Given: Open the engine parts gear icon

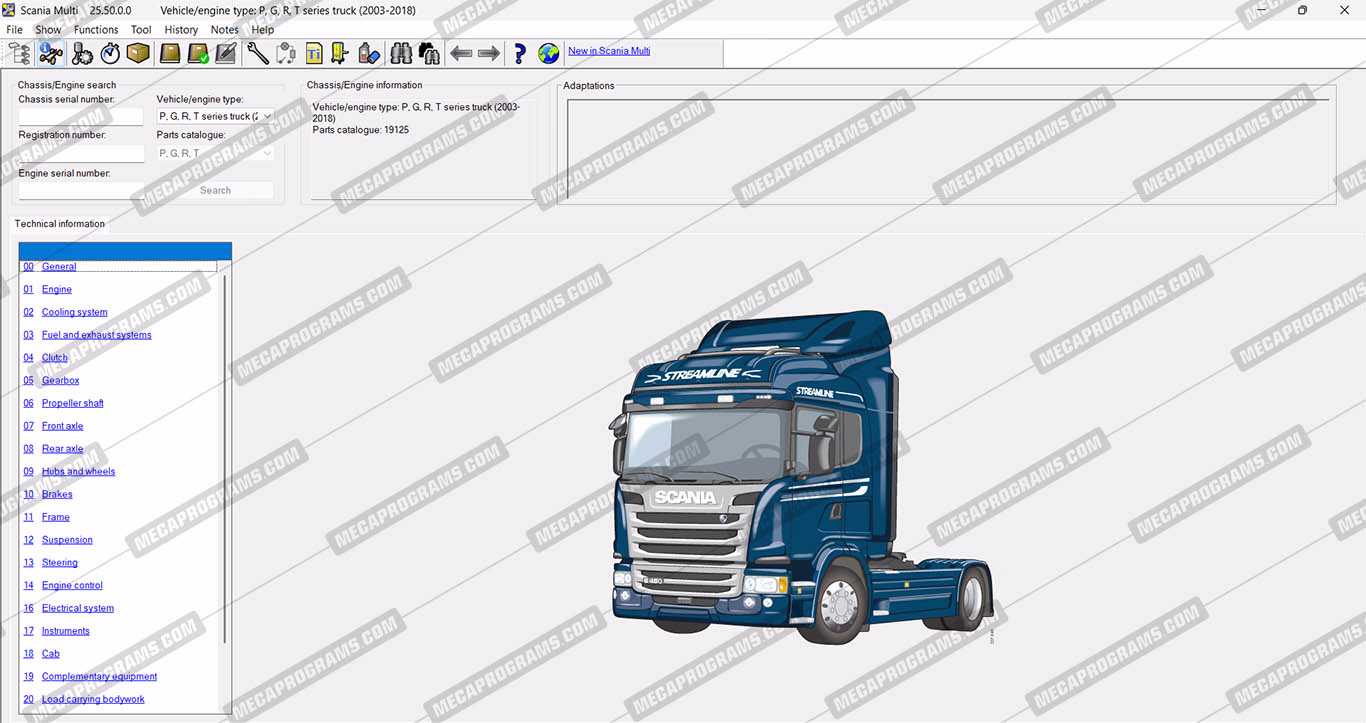Looking at the screenshot, I should (x=82, y=53).
